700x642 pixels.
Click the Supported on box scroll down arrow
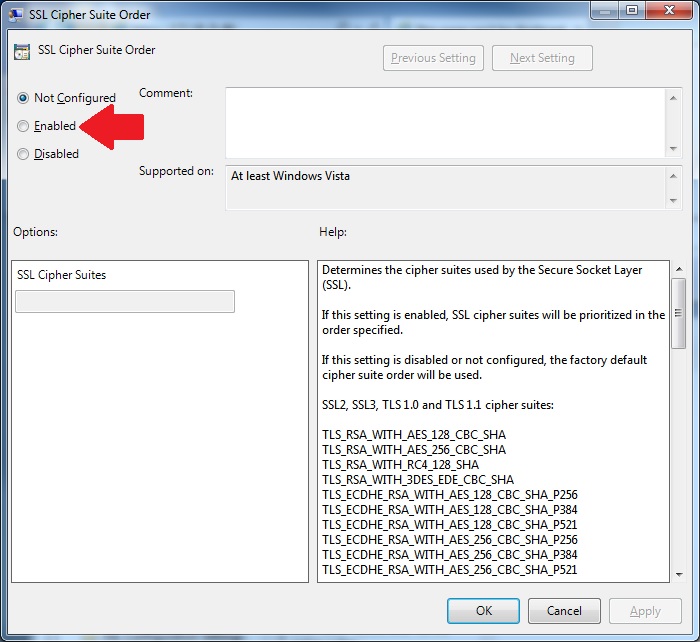click(x=674, y=200)
